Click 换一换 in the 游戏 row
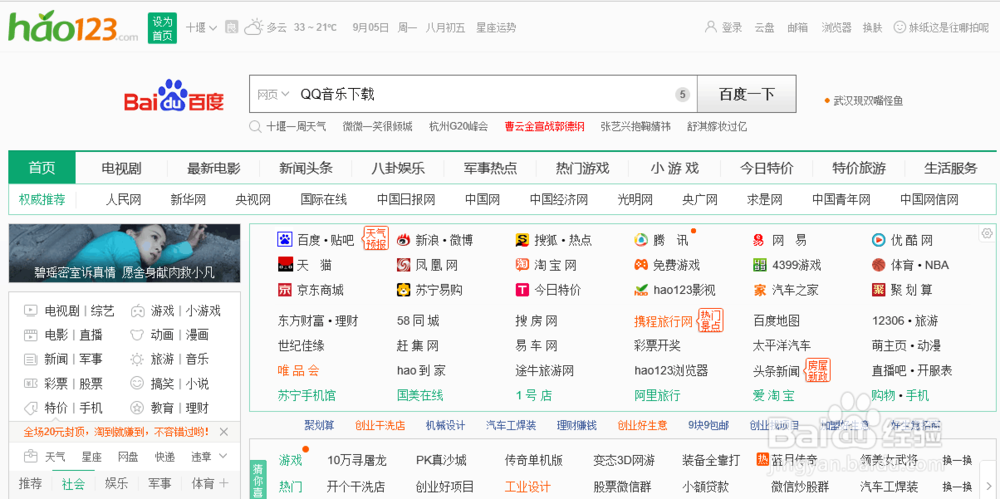The height and width of the screenshot is (499, 1000). tap(957, 460)
